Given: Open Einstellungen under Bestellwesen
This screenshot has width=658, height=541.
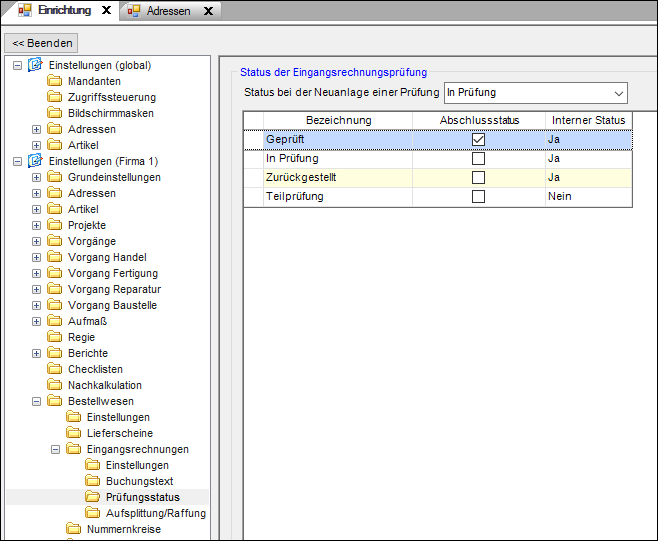Looking at the screenshot, I should (118, 417).
